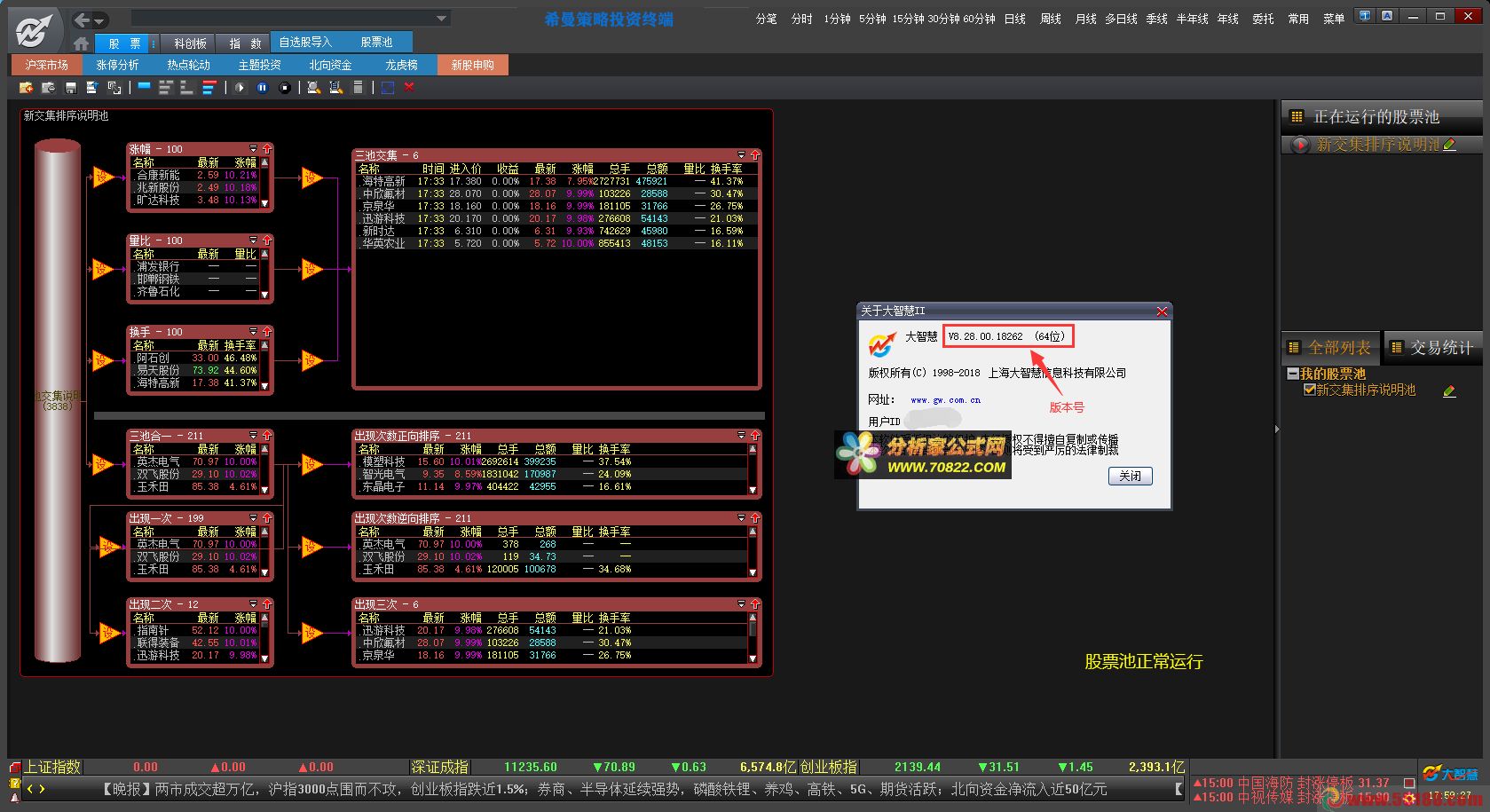Click the pencil edit icon in running pool row
1490x812 pixels.
(1449, 145)
